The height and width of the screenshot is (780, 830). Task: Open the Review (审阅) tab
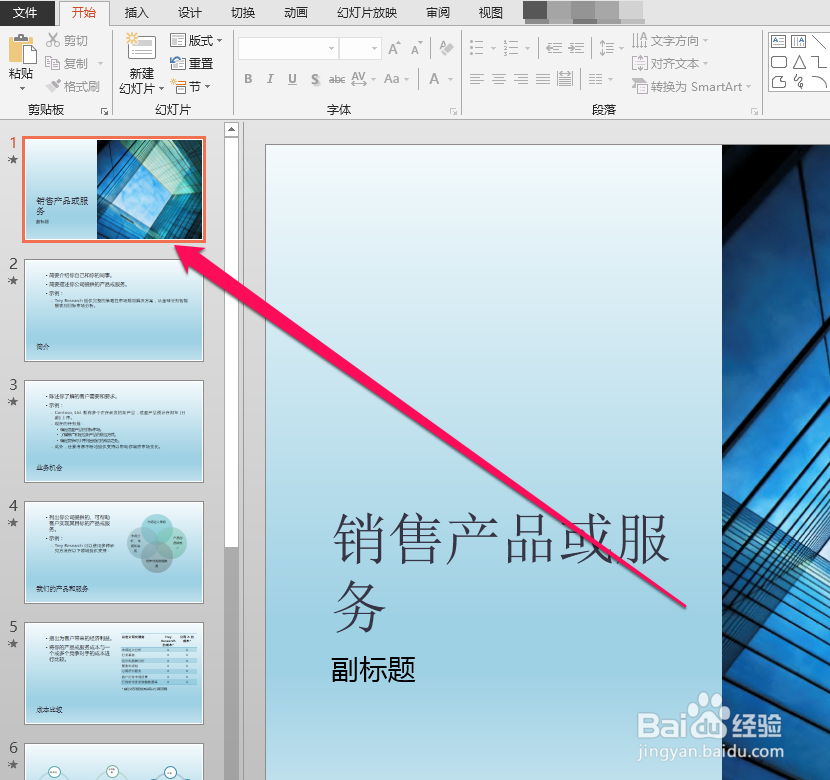click(x=438, y=13)
